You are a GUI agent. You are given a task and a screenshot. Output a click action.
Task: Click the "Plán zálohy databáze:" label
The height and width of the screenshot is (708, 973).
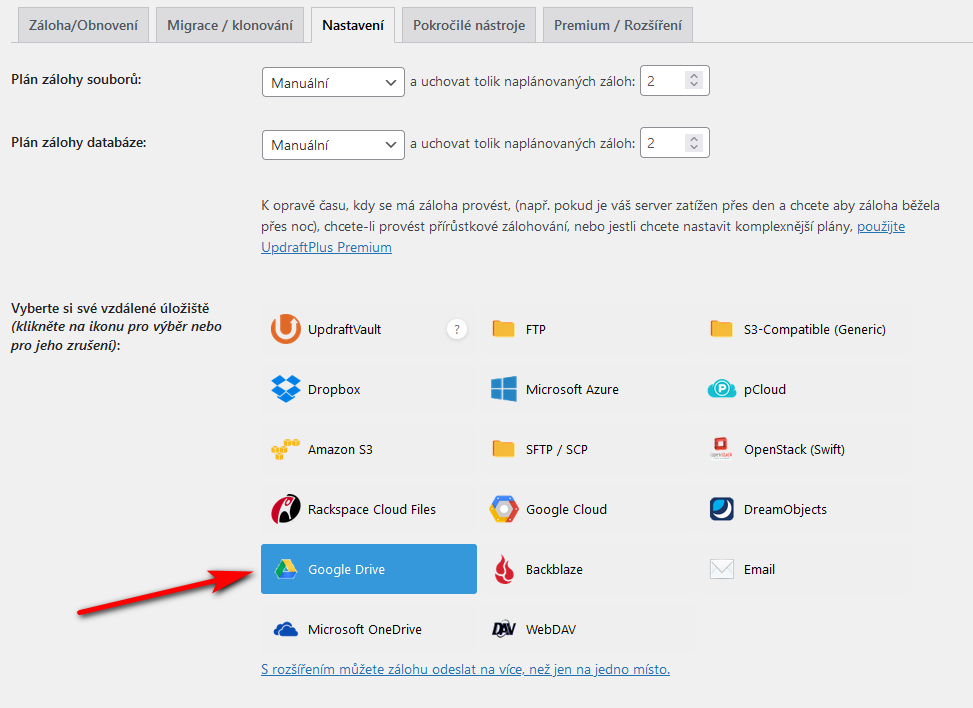coord(79,142)
